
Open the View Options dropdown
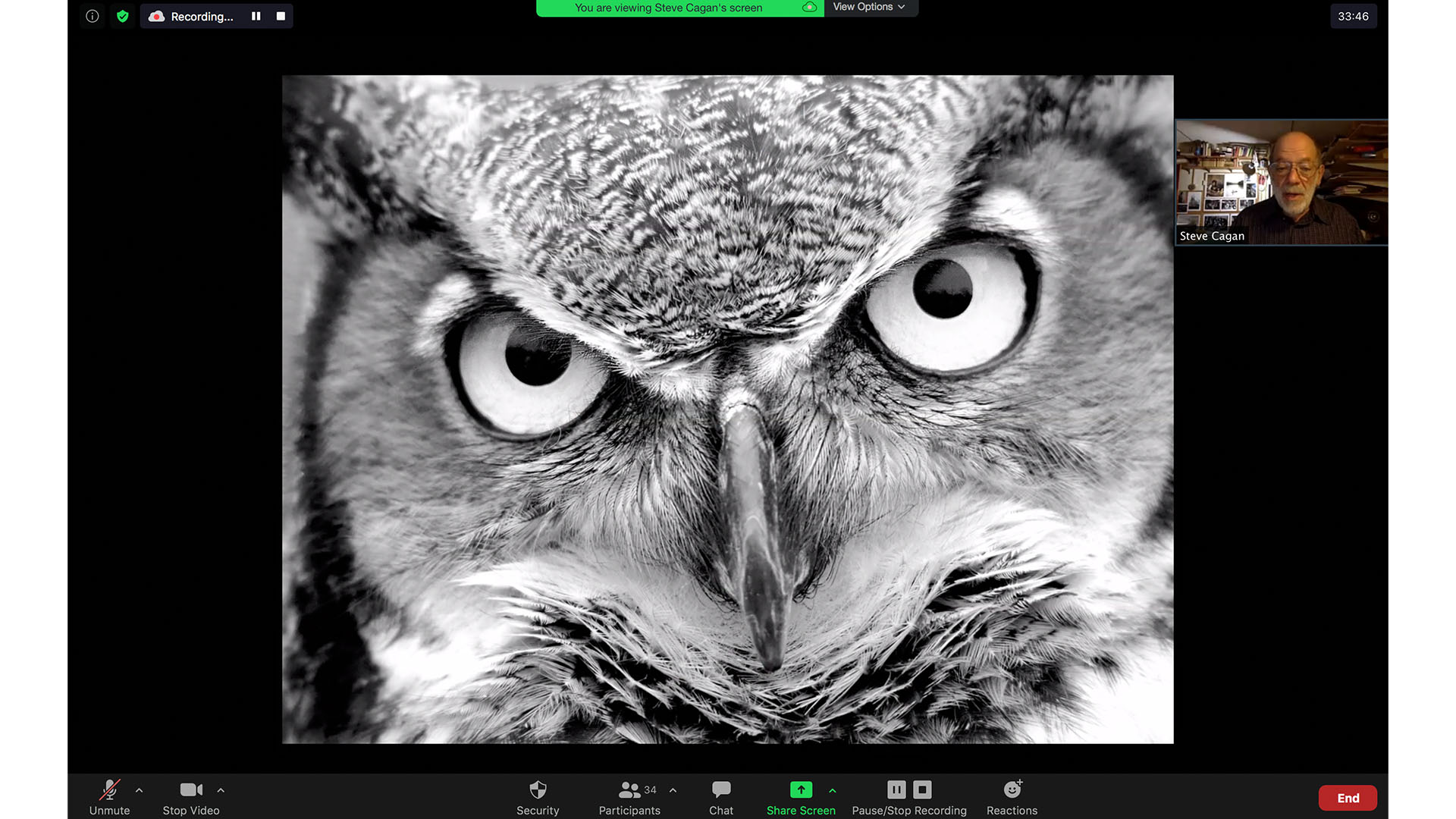(870, 8)
